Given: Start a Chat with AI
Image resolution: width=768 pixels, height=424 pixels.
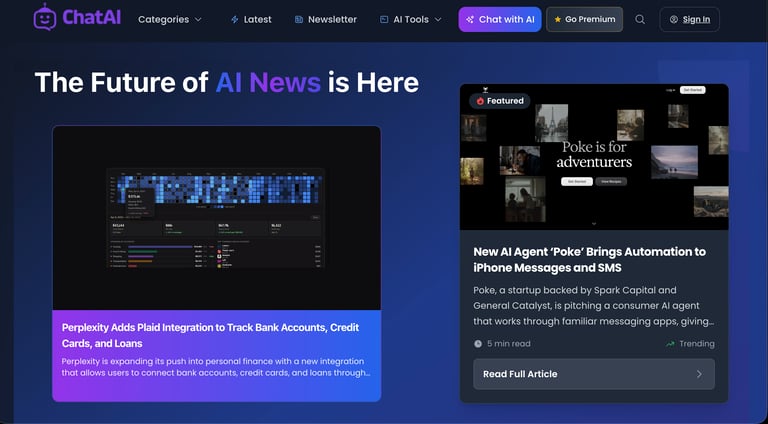Looking at the screenshot, I should (x=500, y=20).
